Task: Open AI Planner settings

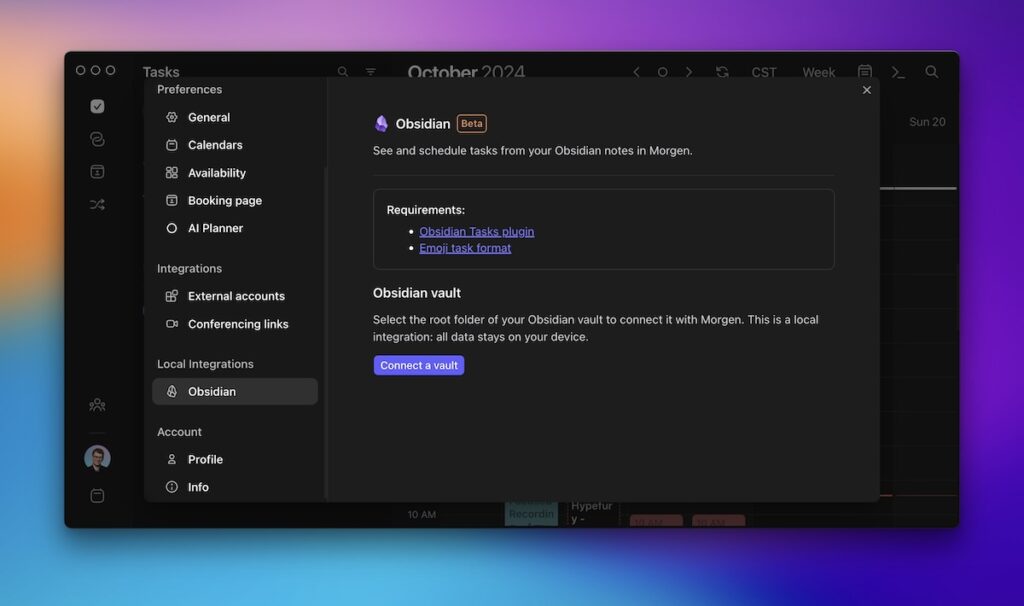Action: pyautogui.click(x=214, y=228)
